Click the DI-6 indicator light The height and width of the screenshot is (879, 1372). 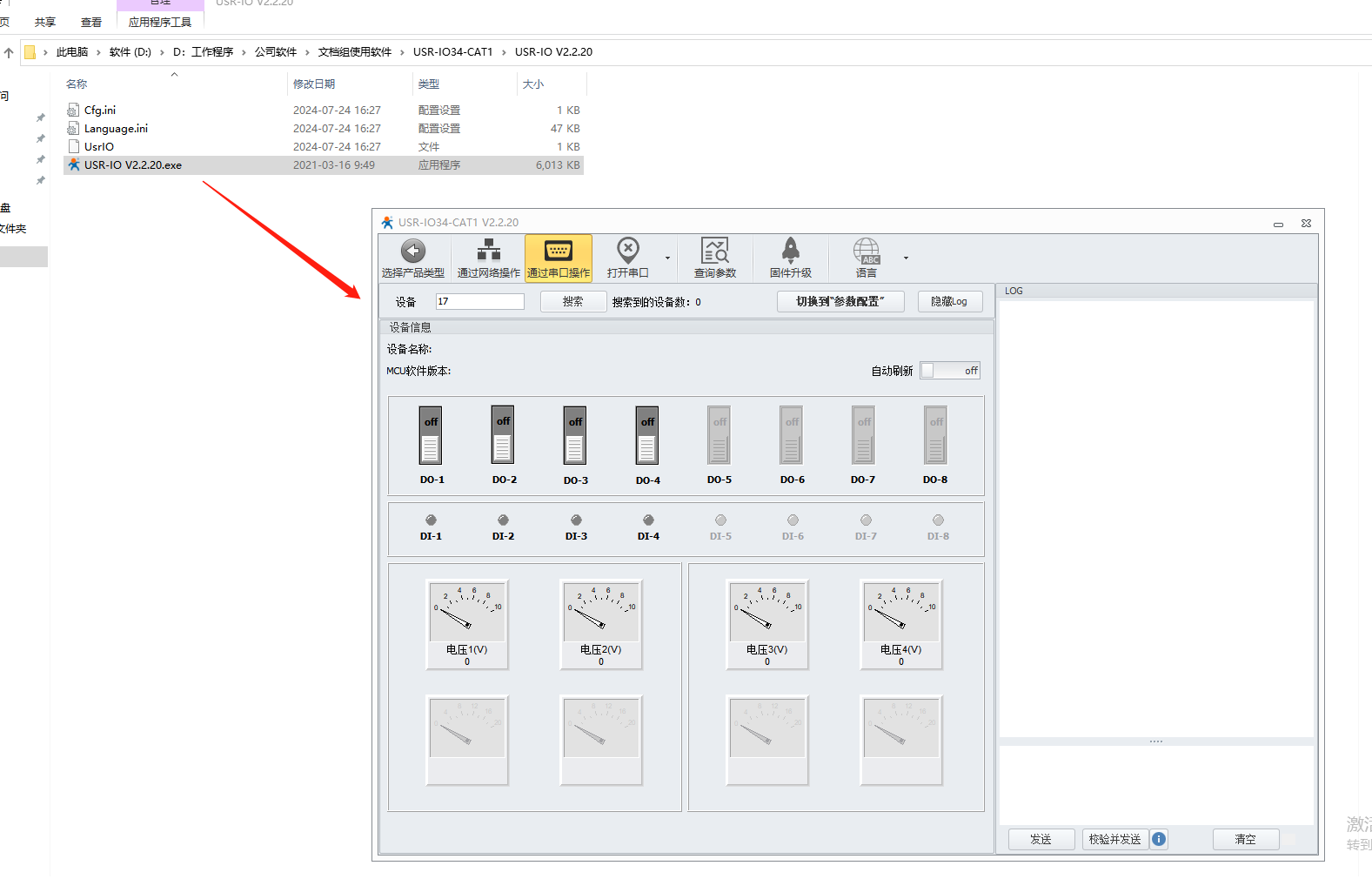[x=793, y=520]
